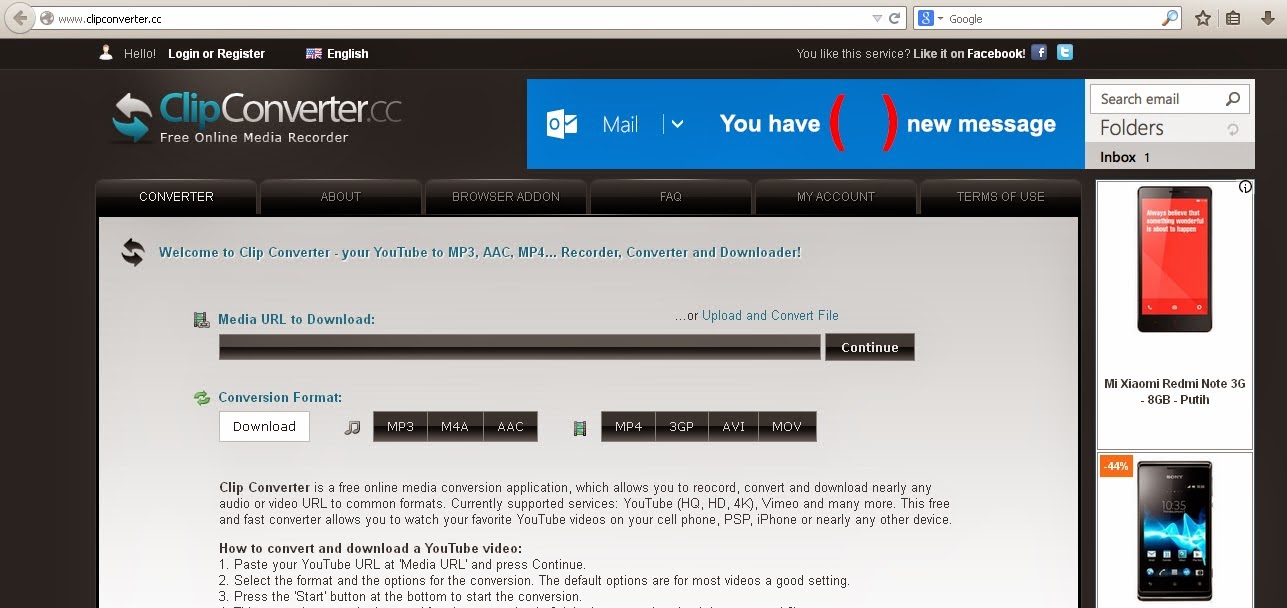The width and height of the screenshot is (1287, 608).
Task: Choose AVI conversion format
Action: point(734,426)
